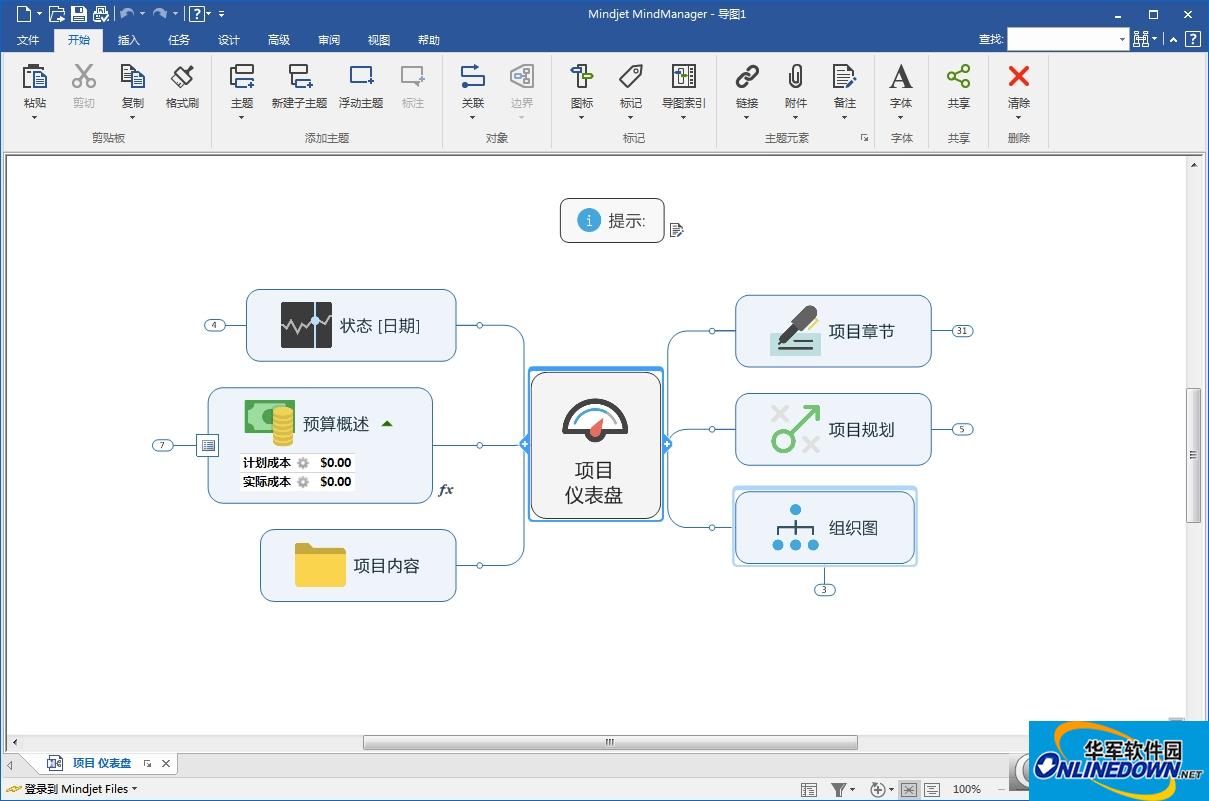Click the 复制 (Copy) icon
The image size is (1209, 801).
pos(132,77)
